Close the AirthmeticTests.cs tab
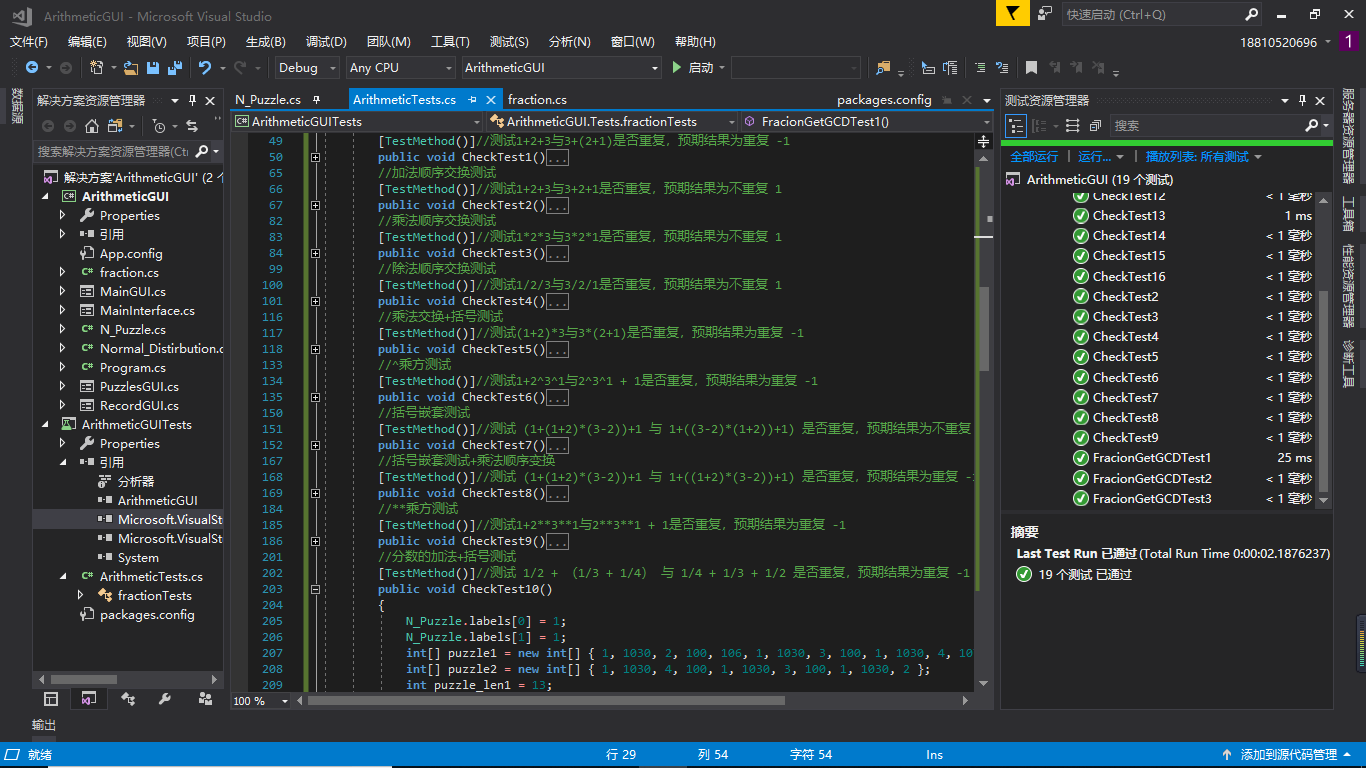The height and width of the screenshot is (768, 1366). point(491,100)
